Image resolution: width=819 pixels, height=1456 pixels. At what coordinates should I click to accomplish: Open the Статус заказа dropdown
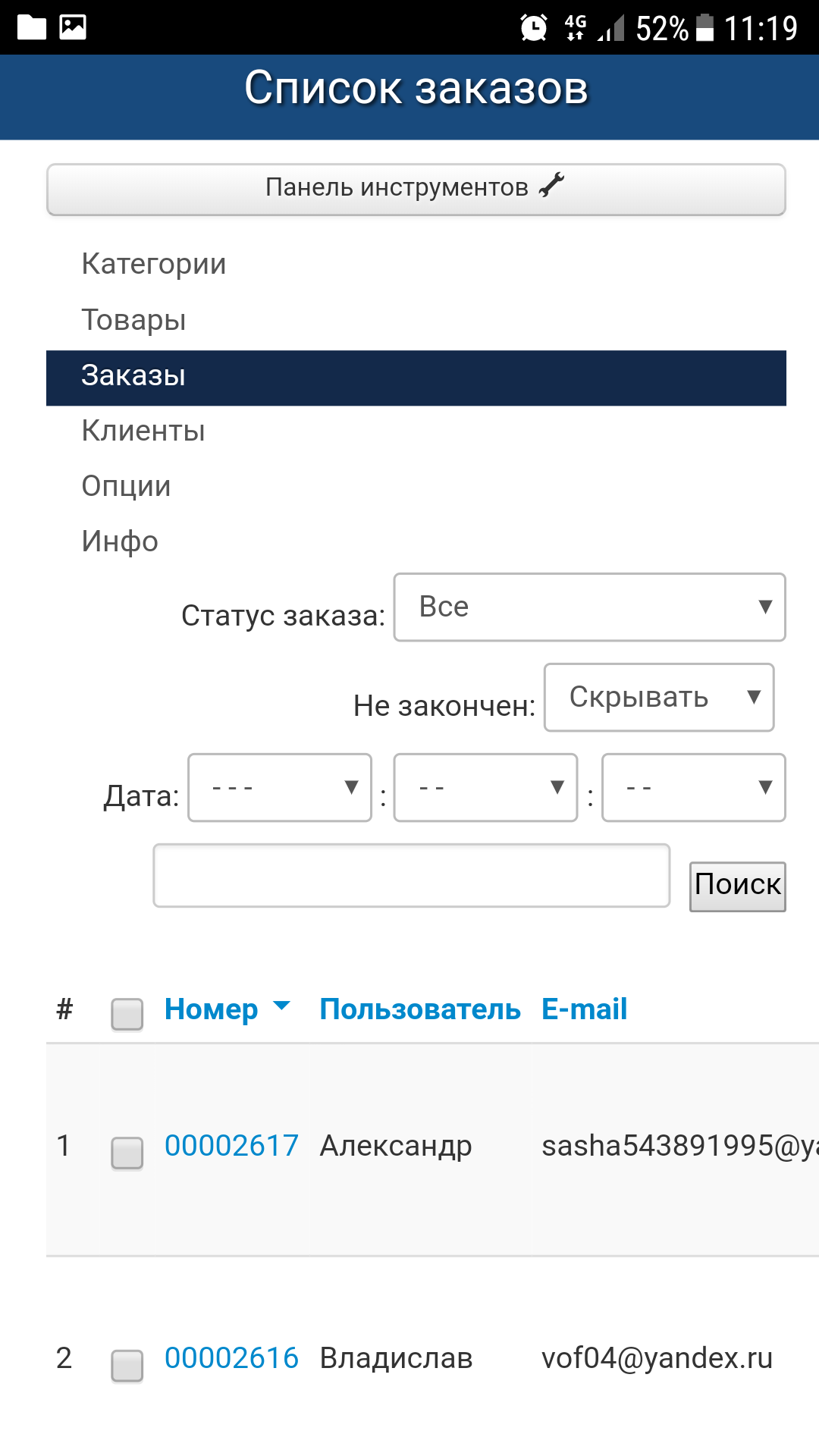click(x=589, y=607)
